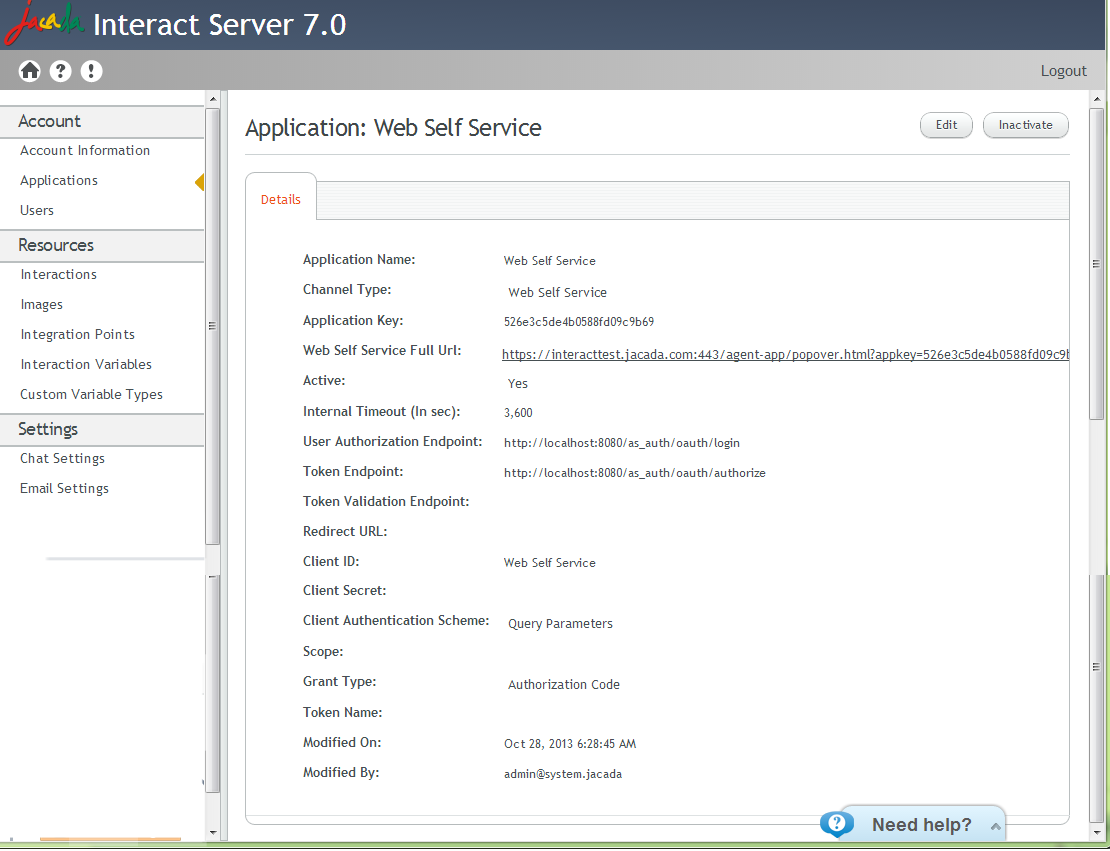Open Email Settings
This screenshot has width=1110, height=851.
point(64,489)
